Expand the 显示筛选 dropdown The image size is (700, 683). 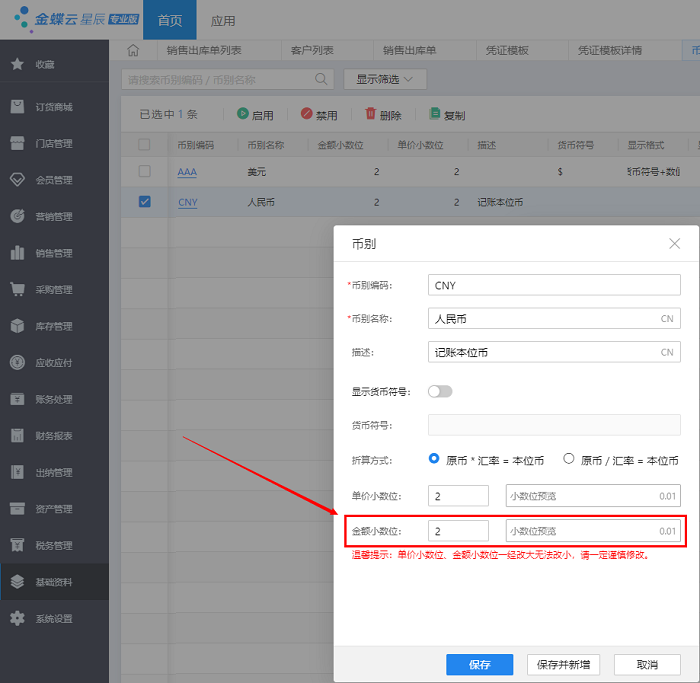(x=385, y=78)
